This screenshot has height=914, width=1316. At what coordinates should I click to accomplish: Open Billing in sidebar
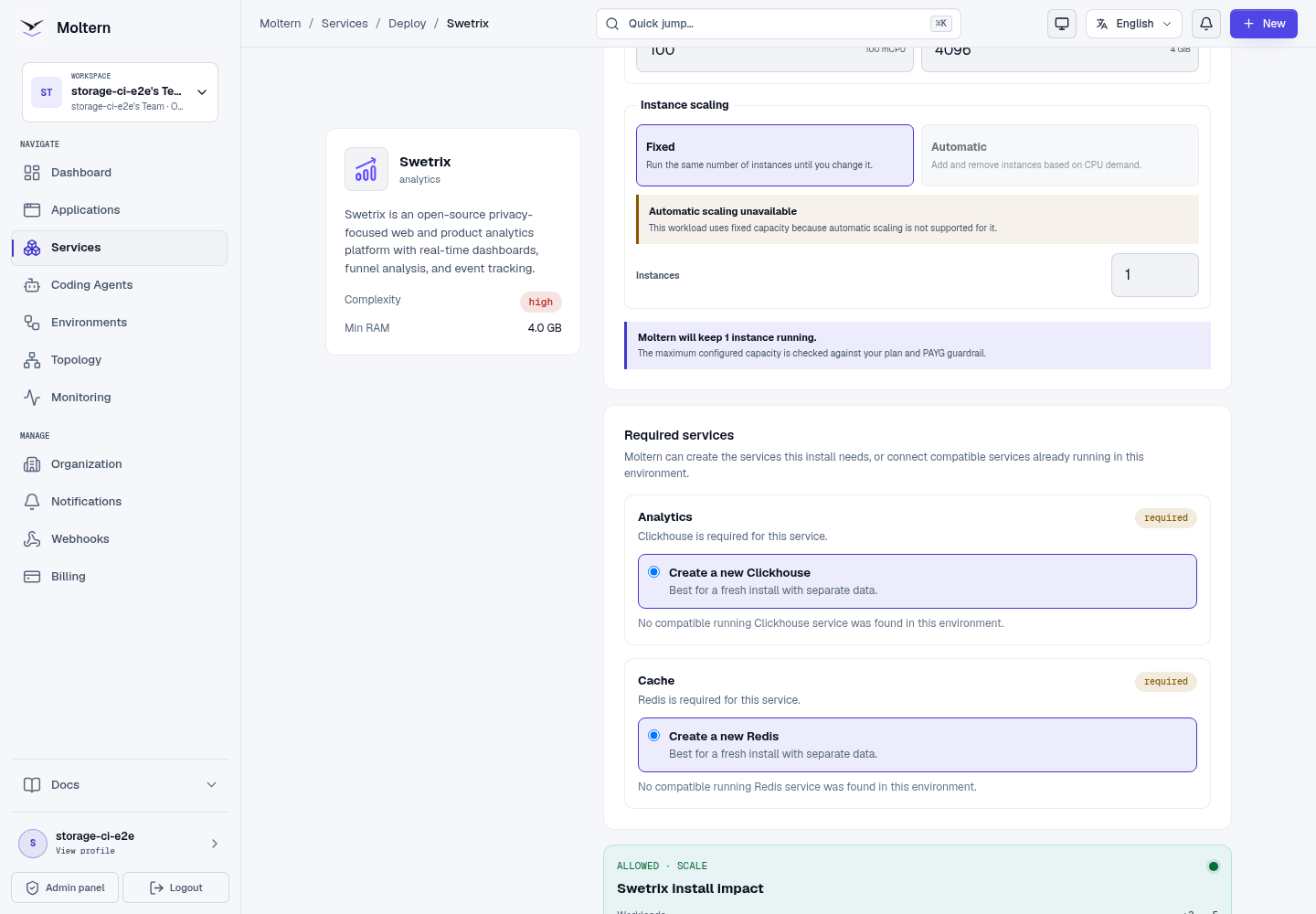120,577
